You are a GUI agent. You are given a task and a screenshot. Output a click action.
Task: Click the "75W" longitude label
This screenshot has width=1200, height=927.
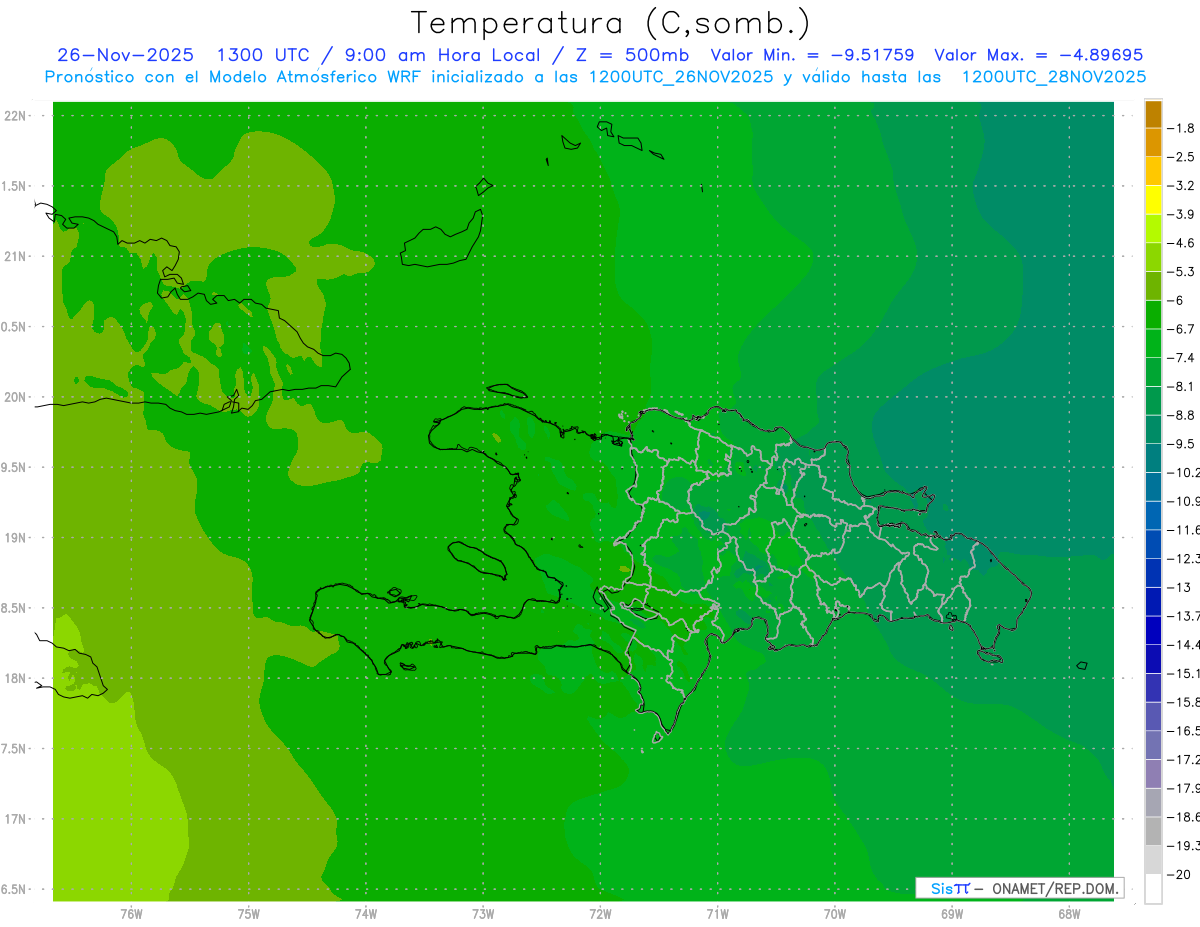(249, 914)
